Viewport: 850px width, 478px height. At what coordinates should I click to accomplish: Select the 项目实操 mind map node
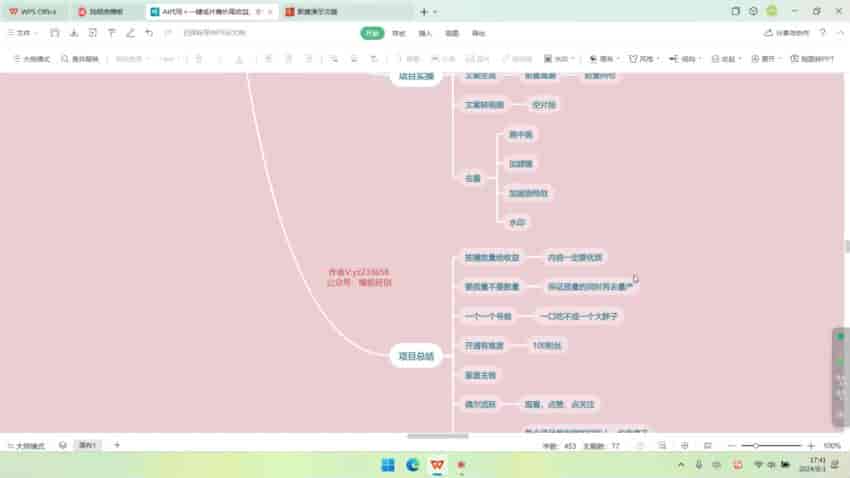click(416, 77)
